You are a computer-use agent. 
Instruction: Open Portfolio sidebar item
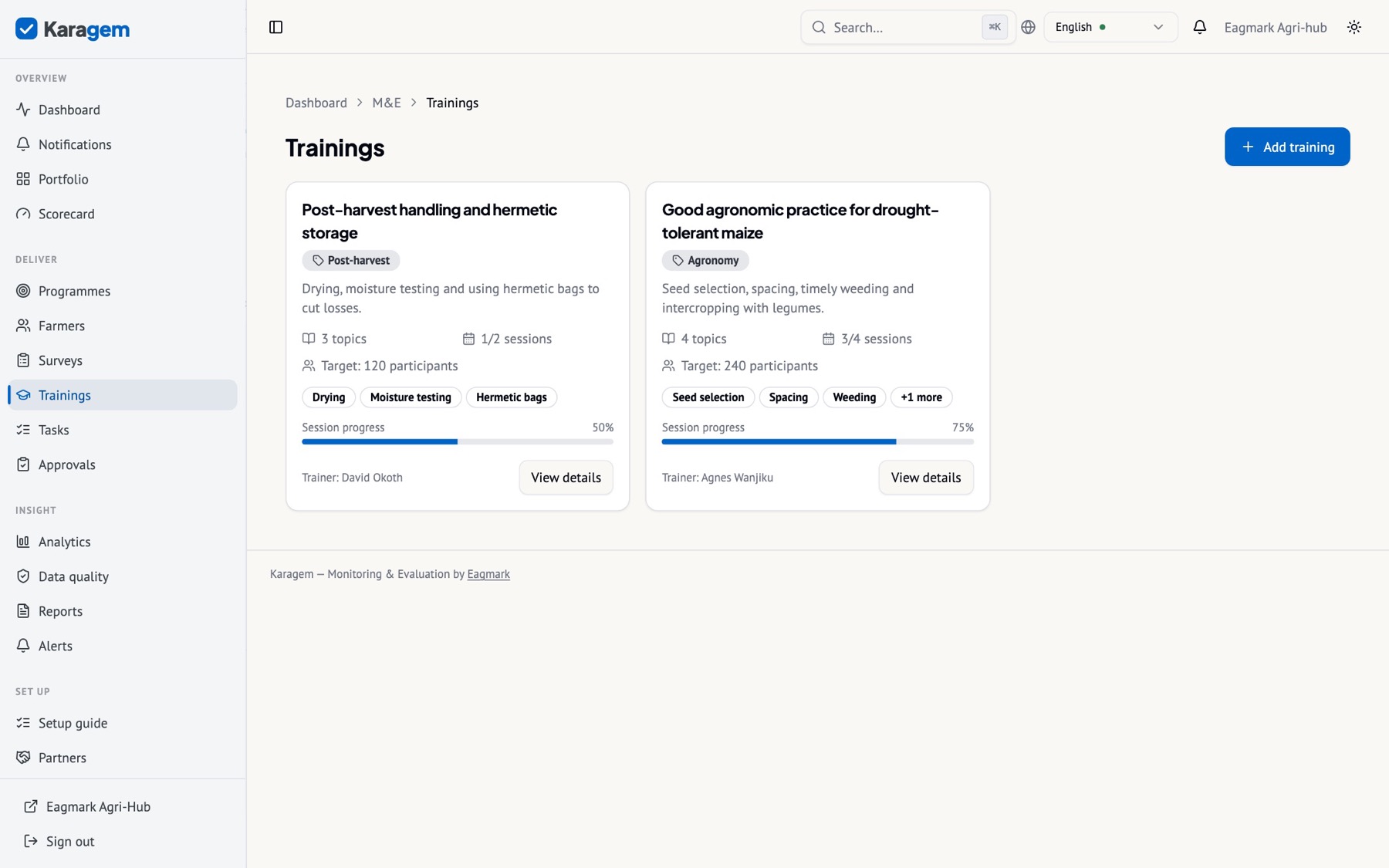(x=123, y=179)
